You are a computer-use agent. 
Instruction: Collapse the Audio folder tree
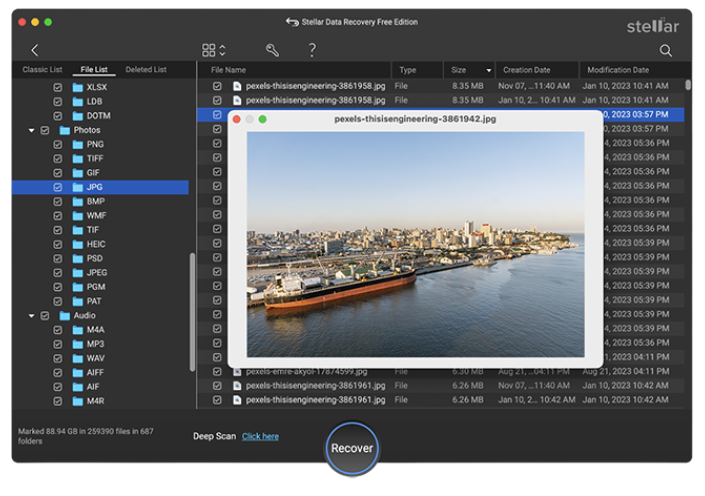pos(31,316)
